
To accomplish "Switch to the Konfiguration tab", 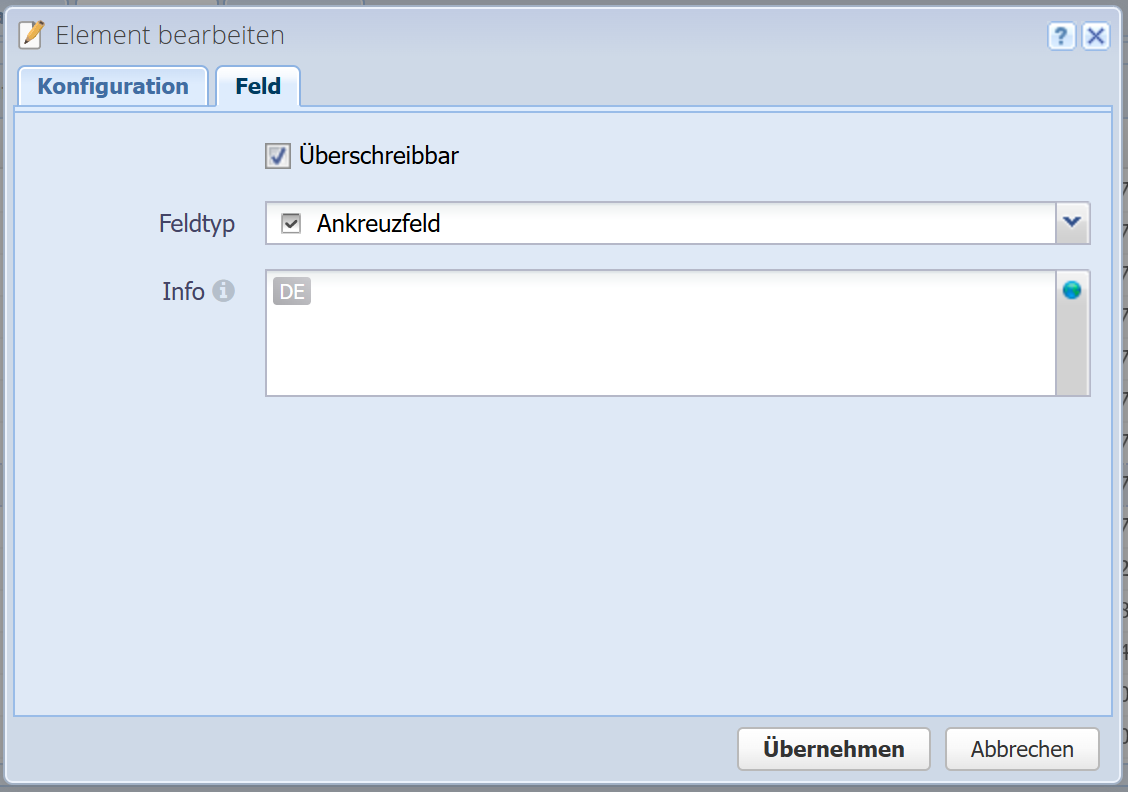I will click(x=113, y=86).
